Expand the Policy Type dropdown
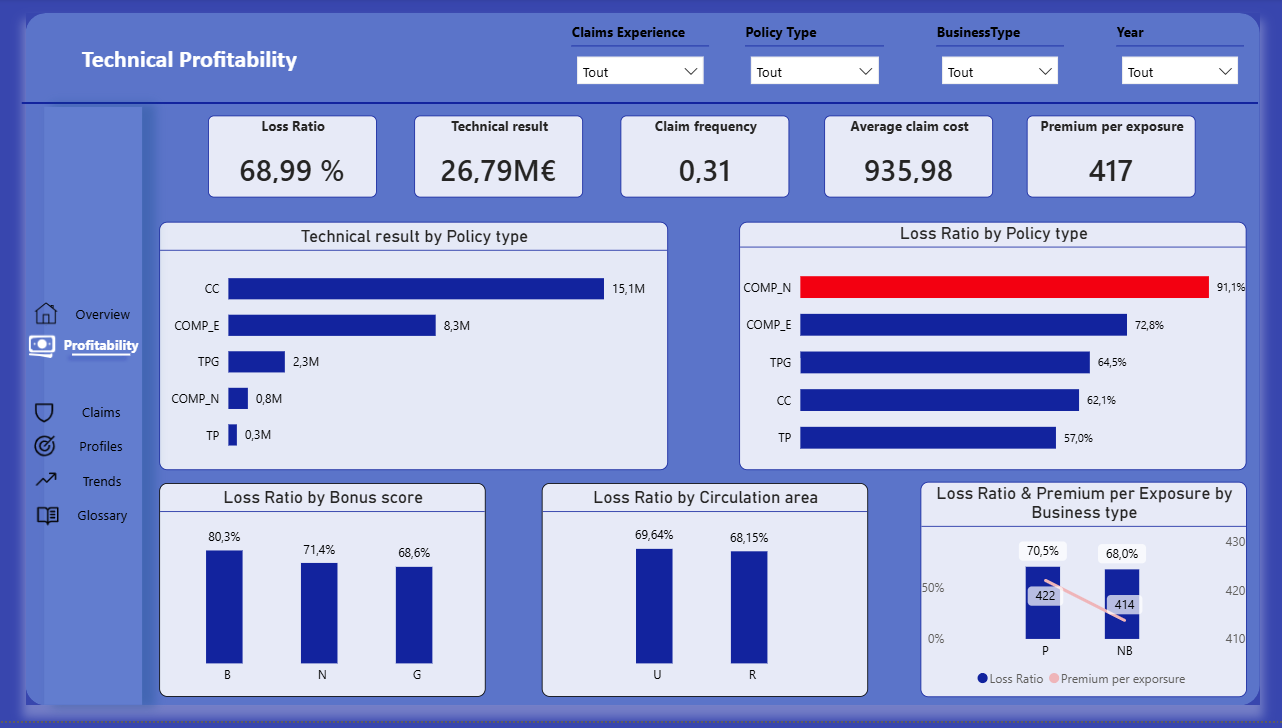Image resolution: width=1282 pixels, height=728 pixels. pos(814,71)
